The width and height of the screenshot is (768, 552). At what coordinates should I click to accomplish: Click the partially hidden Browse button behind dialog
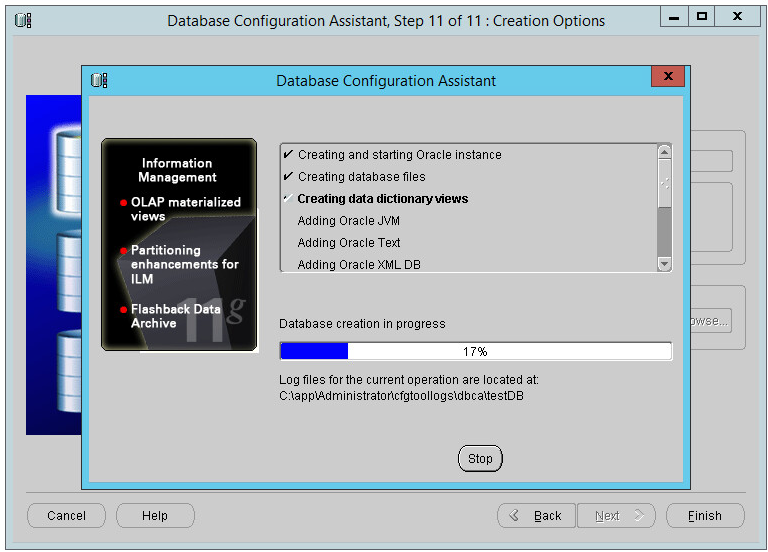coord(711,321)
